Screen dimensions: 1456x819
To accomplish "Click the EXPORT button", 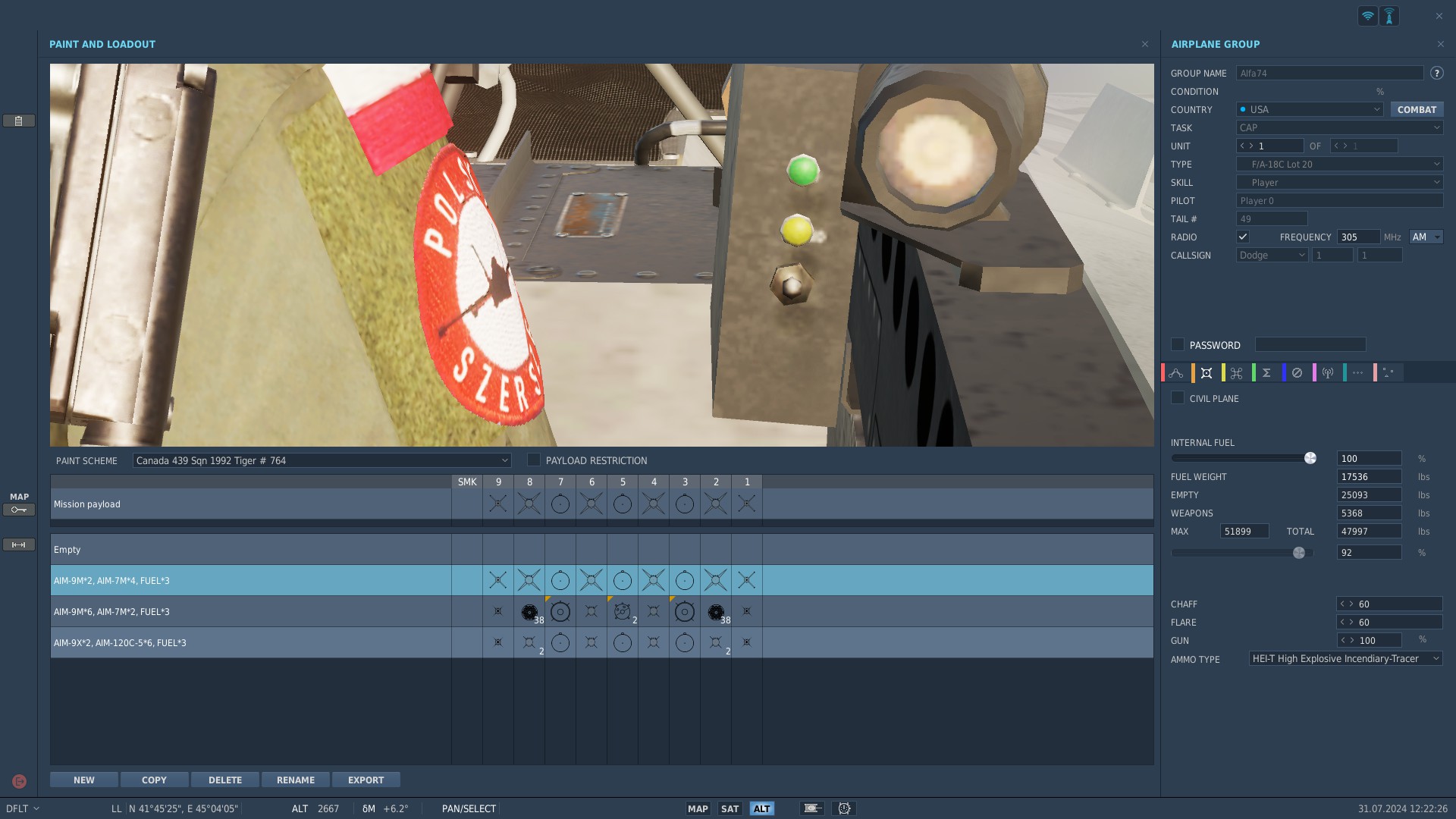I will pyautogui.click(x=366, y=780).
